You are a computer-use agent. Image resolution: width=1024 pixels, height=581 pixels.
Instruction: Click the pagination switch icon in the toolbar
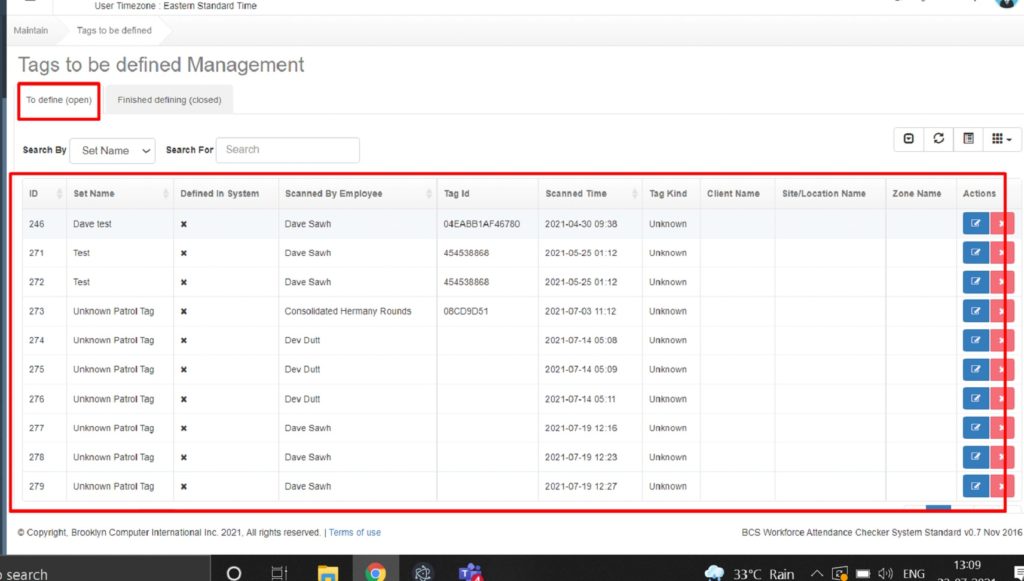pos(908,139)
